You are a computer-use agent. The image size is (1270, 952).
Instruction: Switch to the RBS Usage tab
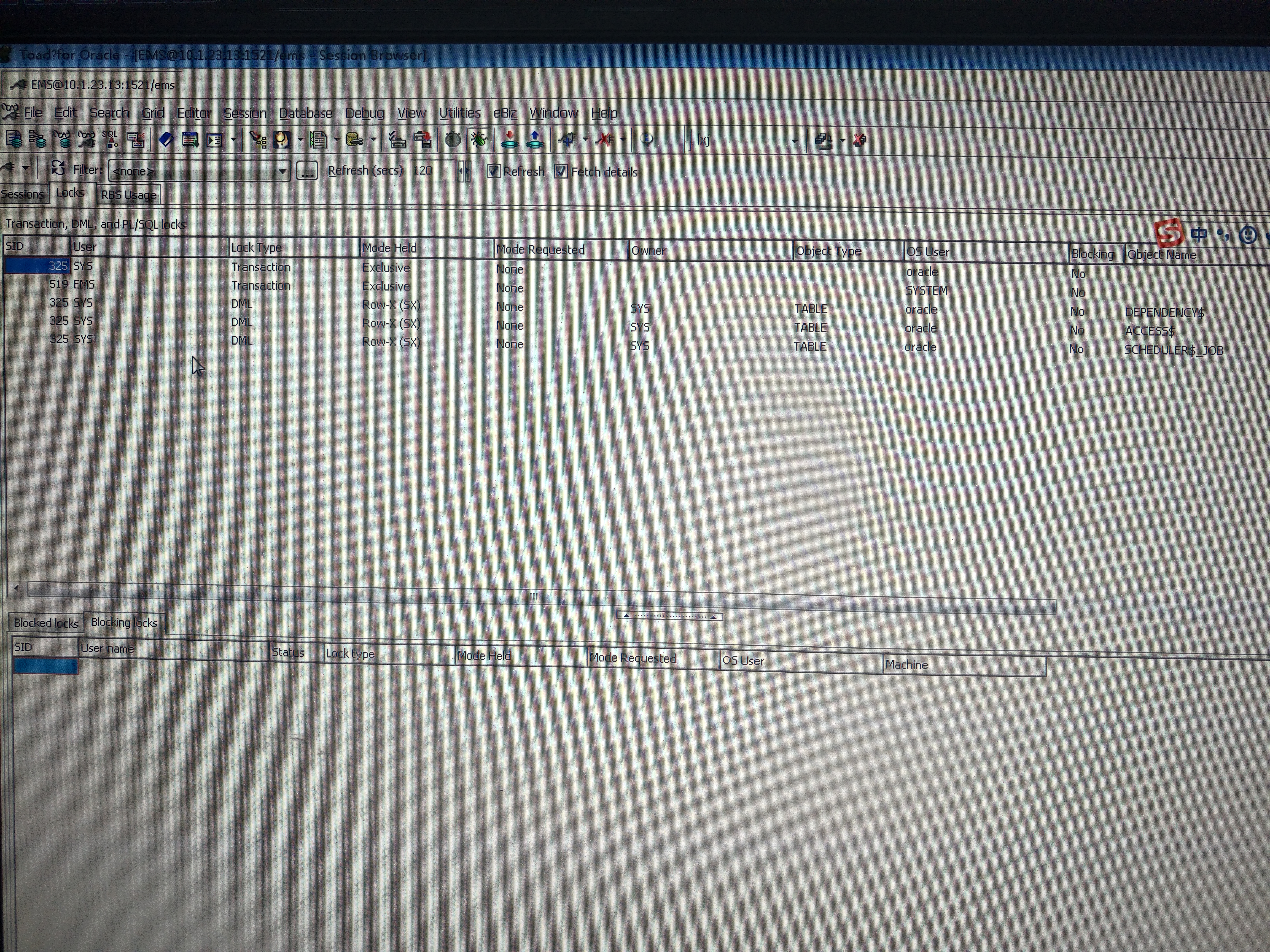coord(129,195)
